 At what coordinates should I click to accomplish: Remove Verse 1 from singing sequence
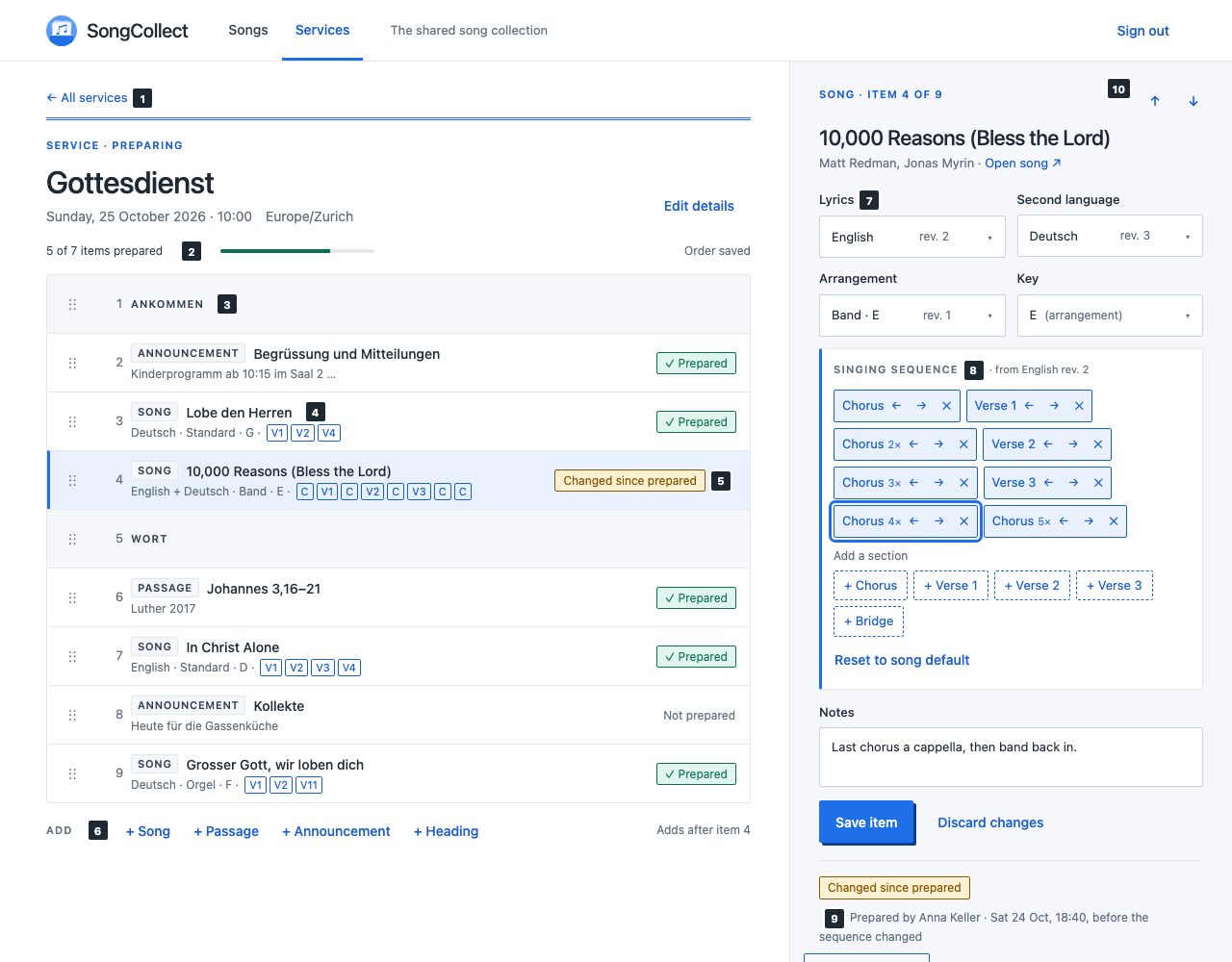pos(1079,406)
